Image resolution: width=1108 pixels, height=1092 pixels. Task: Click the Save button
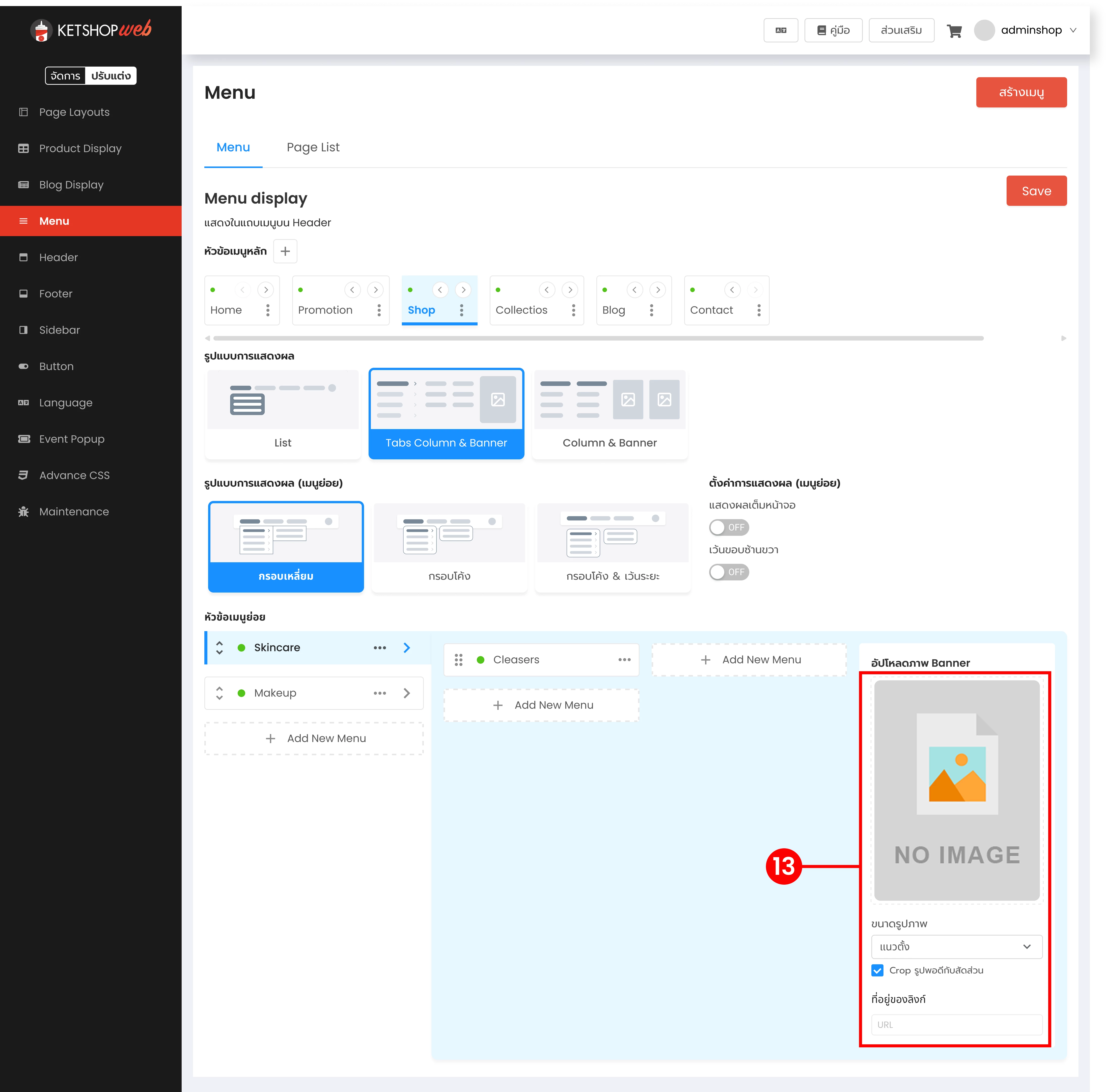click(1036, 191)
